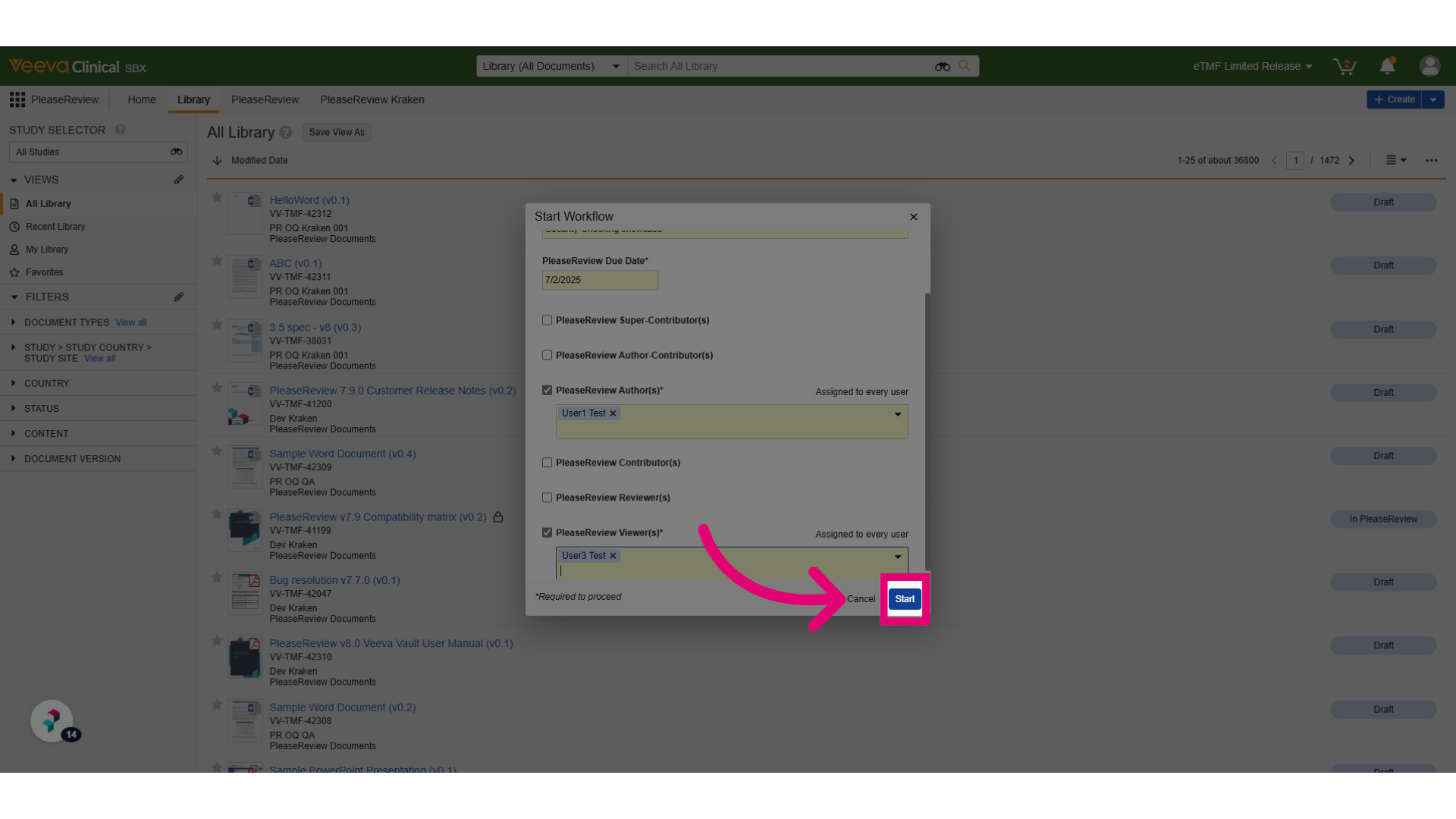Check PleaseReview Super-Contributor(s) checkbox
Viewport: 1456px width, 819px height.
547,320
